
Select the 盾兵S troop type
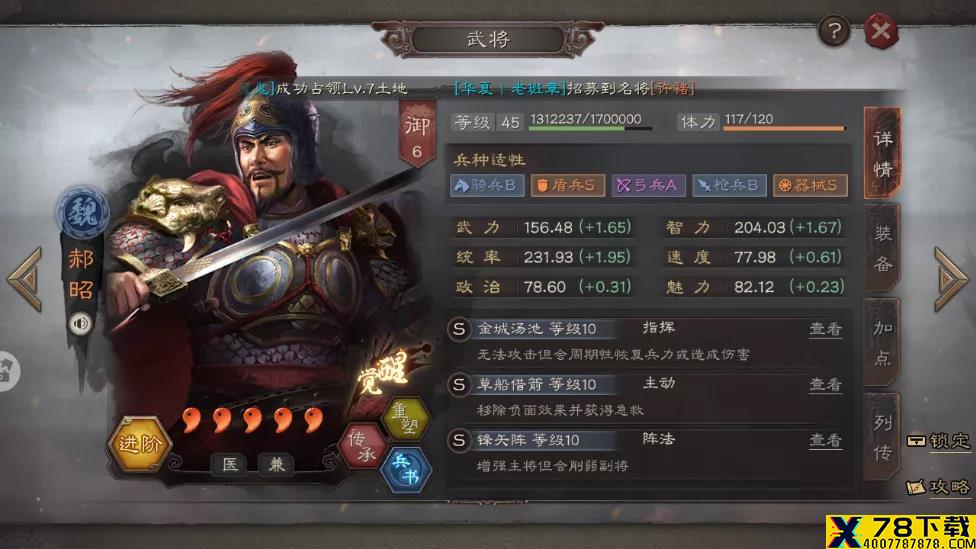click(567, 185)
